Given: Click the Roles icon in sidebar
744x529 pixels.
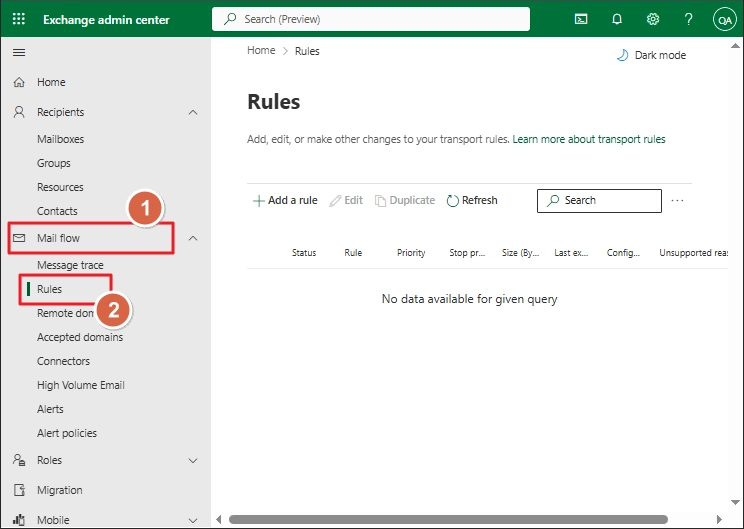Looking at the screenshot, I should pyautogui.click(x=19, y=460).
